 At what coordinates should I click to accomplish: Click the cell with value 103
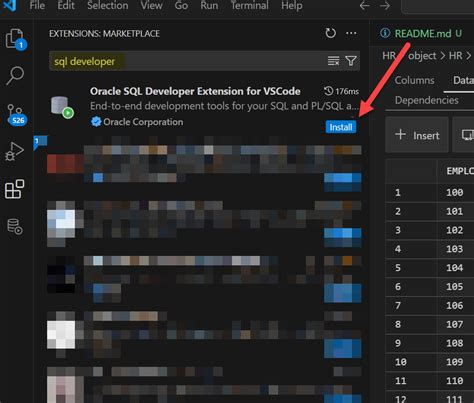[x=455, y=249]
